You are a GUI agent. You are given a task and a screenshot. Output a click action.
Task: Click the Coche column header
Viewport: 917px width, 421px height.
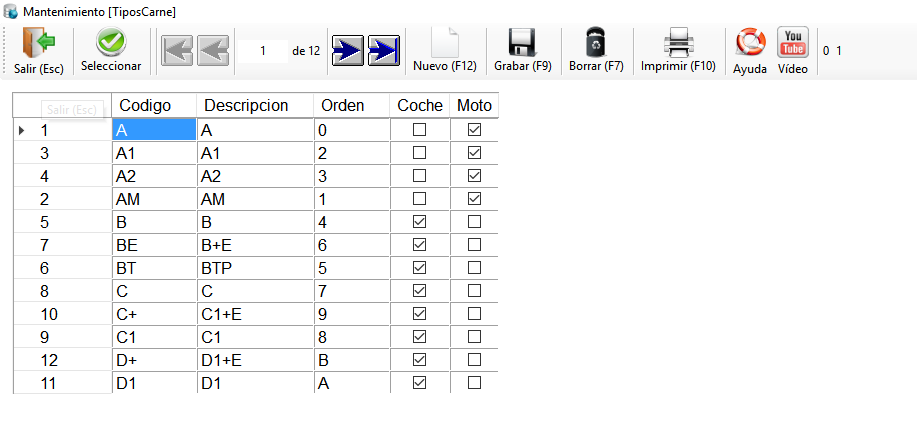coord(420,105)
